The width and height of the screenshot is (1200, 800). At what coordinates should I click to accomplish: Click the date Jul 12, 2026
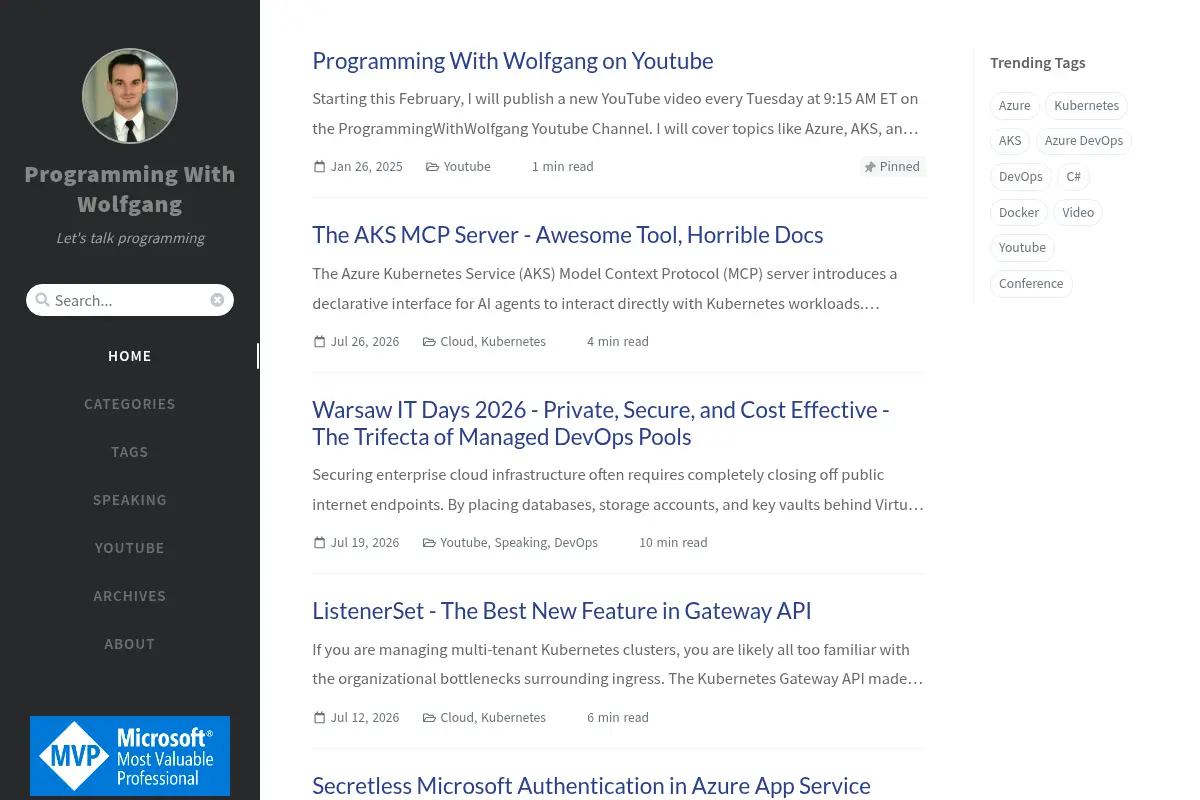point(365,718)
